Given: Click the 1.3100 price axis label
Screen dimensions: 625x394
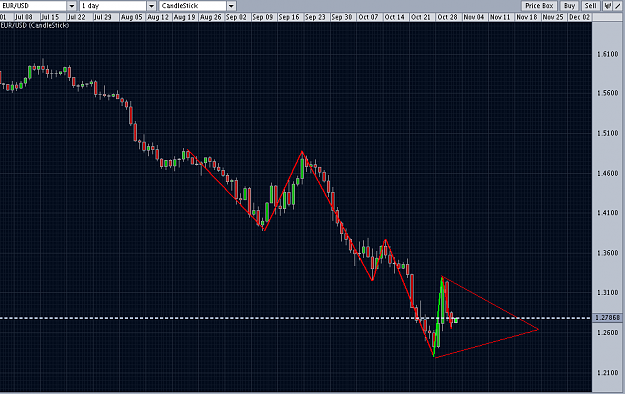Looking at the screenshot, I should (607, 292).
